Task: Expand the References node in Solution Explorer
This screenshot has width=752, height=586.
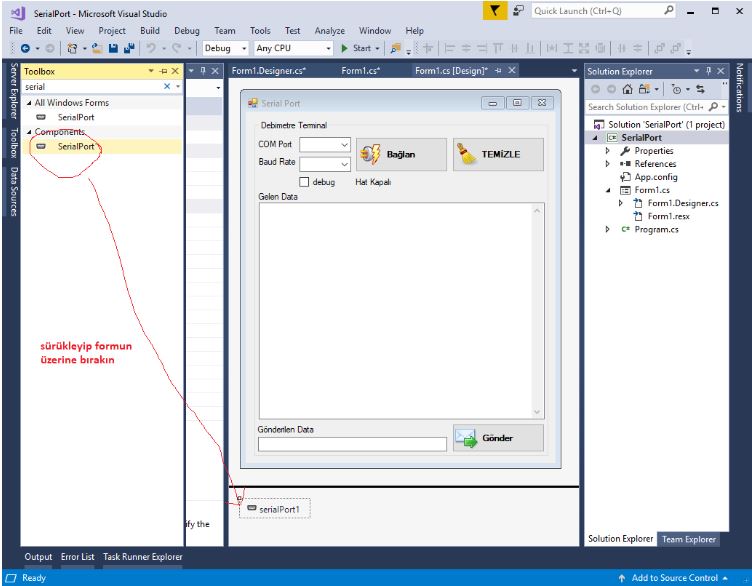Action: [608, 164]
